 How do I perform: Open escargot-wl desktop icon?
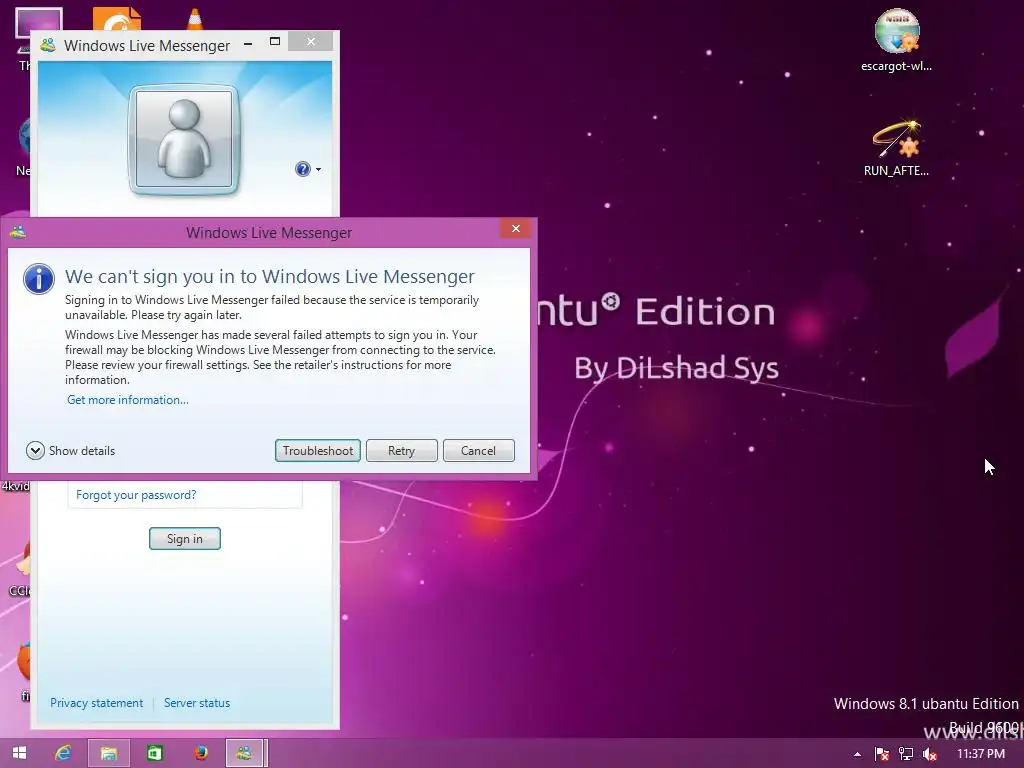point(897,40)
